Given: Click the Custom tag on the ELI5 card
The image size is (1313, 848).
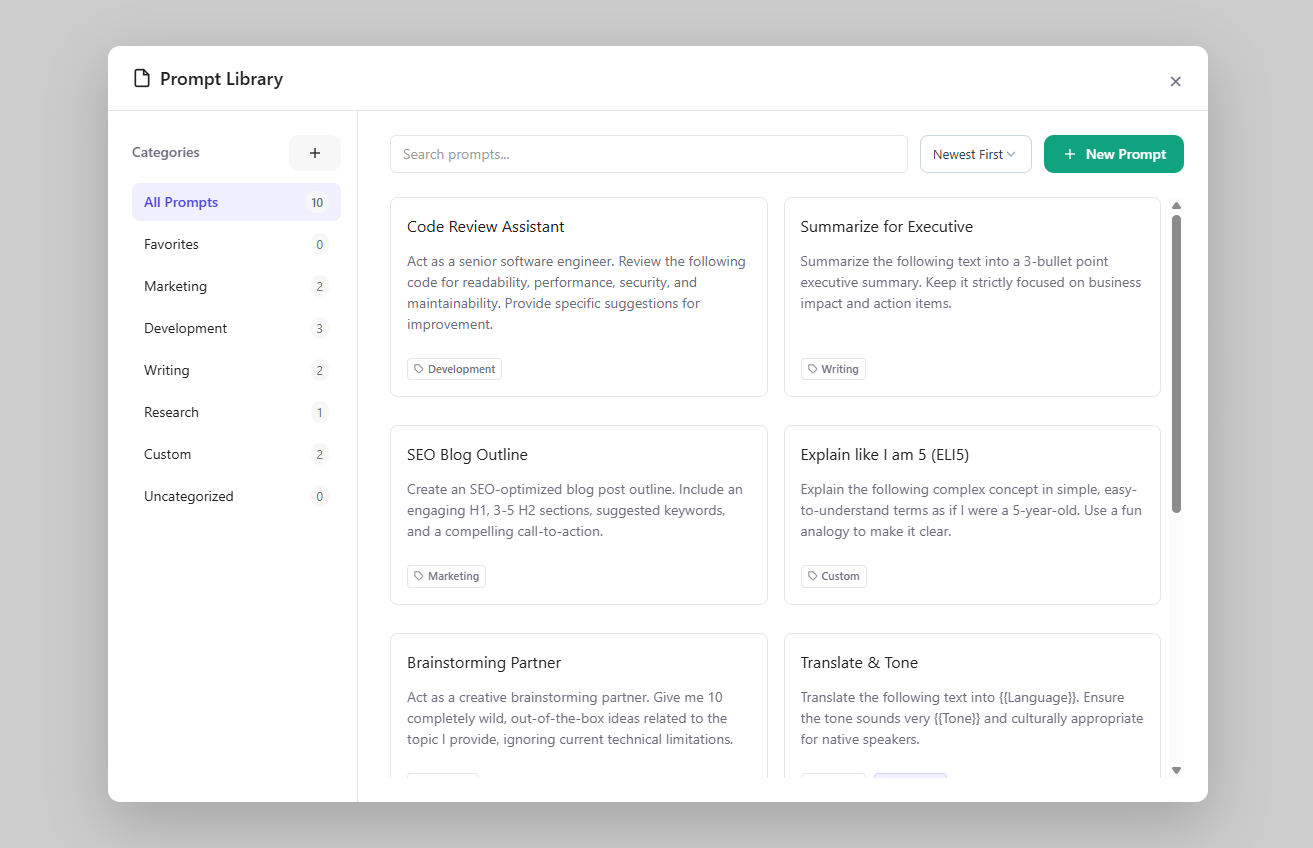Looking at the screenshot, I should [x=834, y=576].
